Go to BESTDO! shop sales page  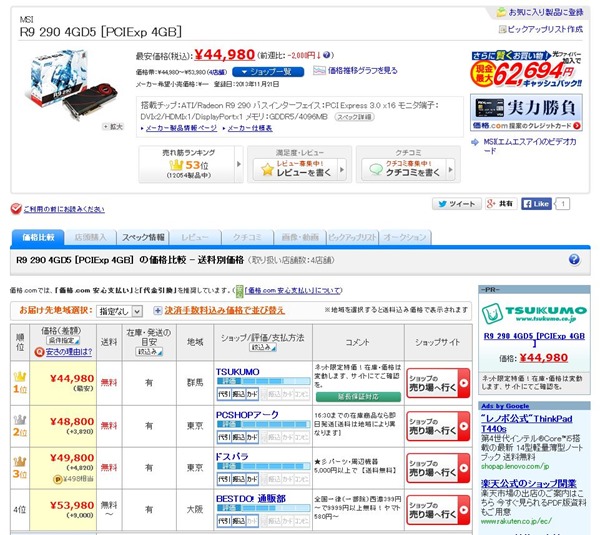click(438, 510)
